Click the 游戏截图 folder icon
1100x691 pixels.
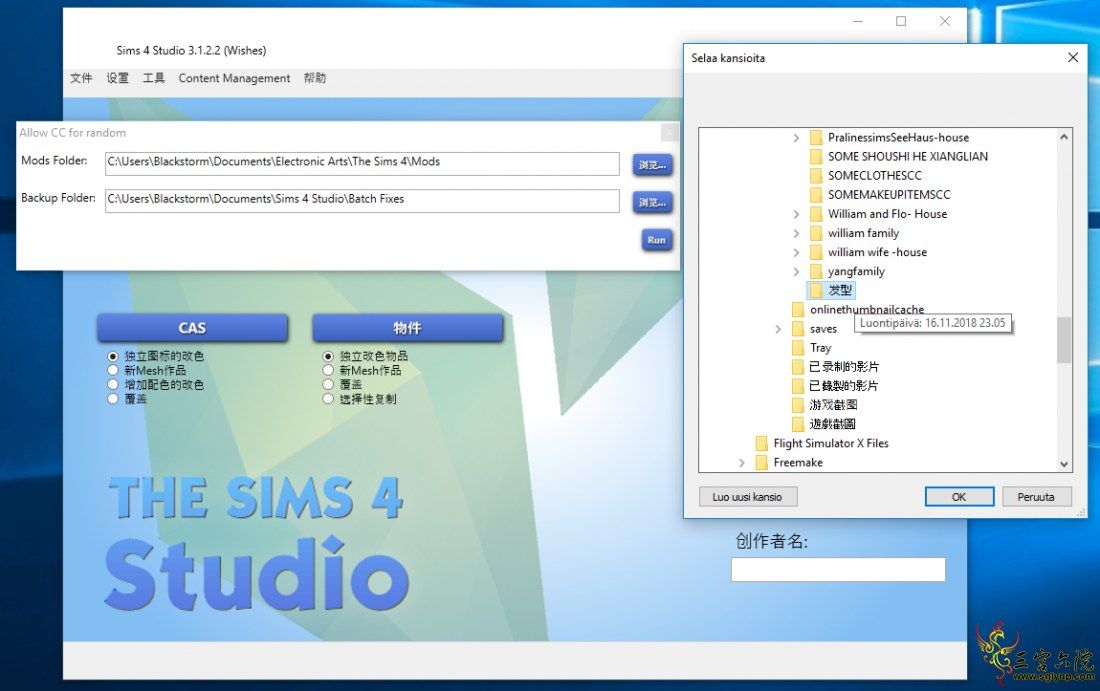pos(798,405)
